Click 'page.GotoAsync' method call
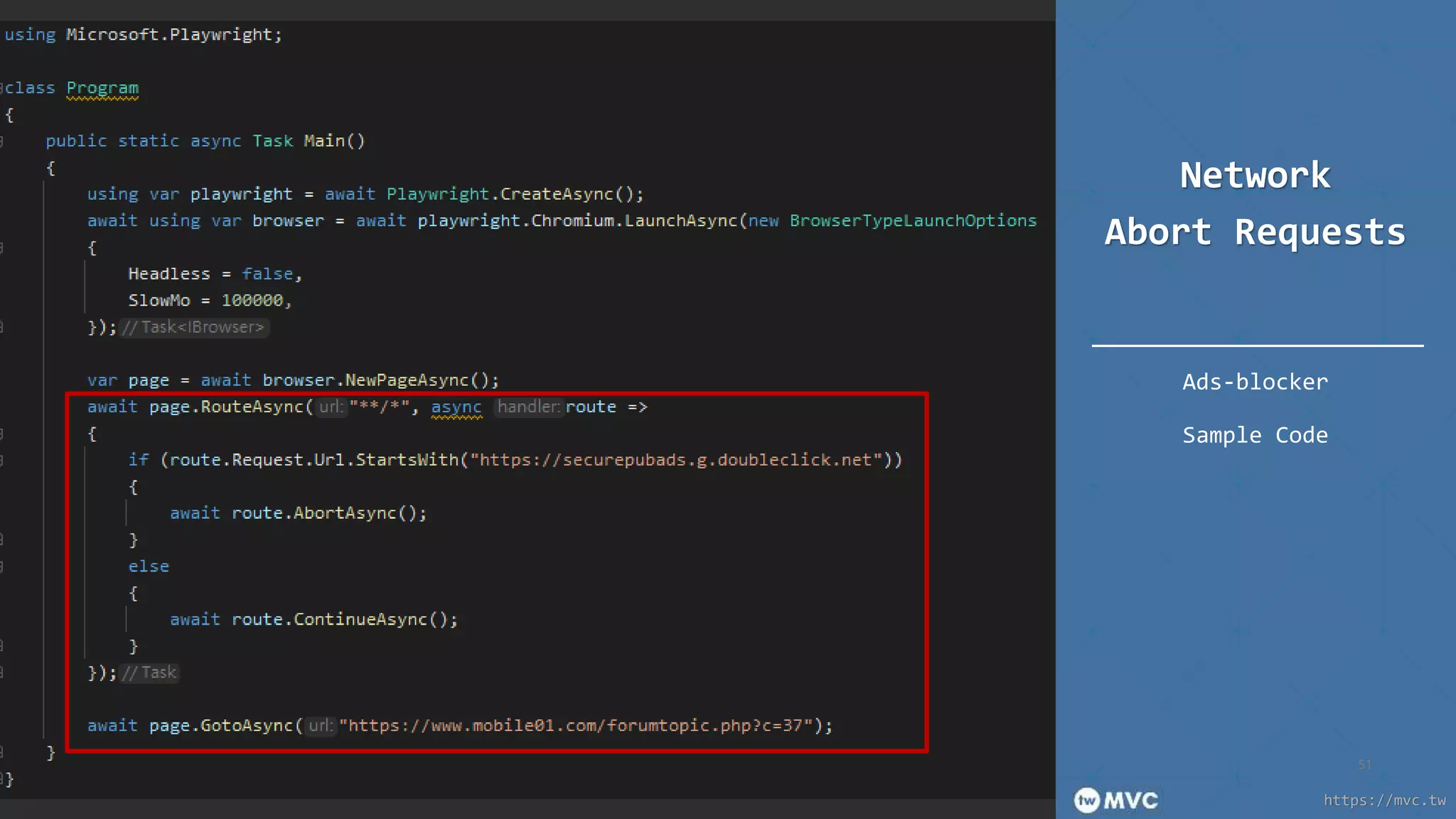The width and height of the screenshot is (1456, 819). click(x=221, y=726)
